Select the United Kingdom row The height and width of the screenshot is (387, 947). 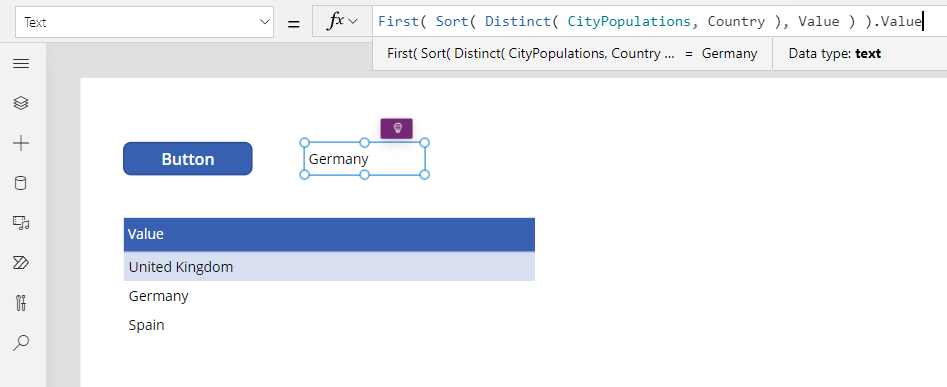pos(329,267)
